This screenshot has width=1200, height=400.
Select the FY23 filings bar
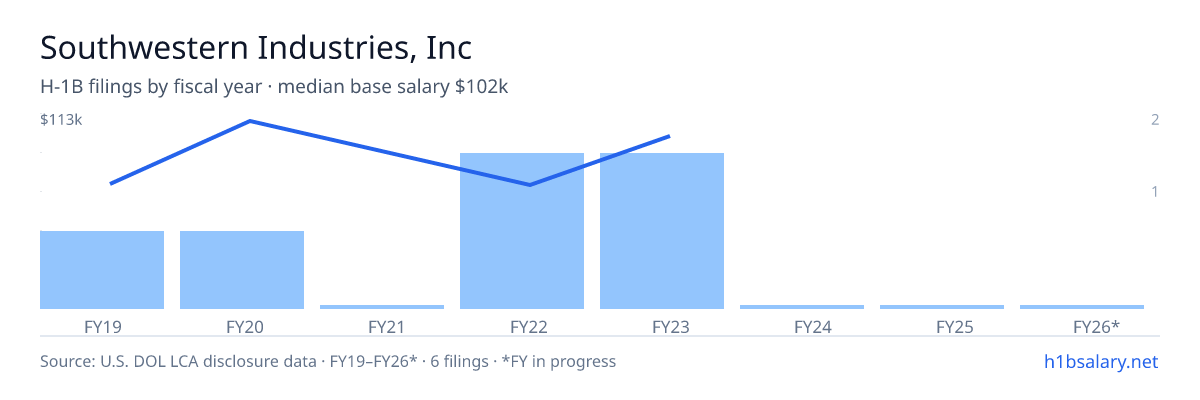tap(662, 231)
